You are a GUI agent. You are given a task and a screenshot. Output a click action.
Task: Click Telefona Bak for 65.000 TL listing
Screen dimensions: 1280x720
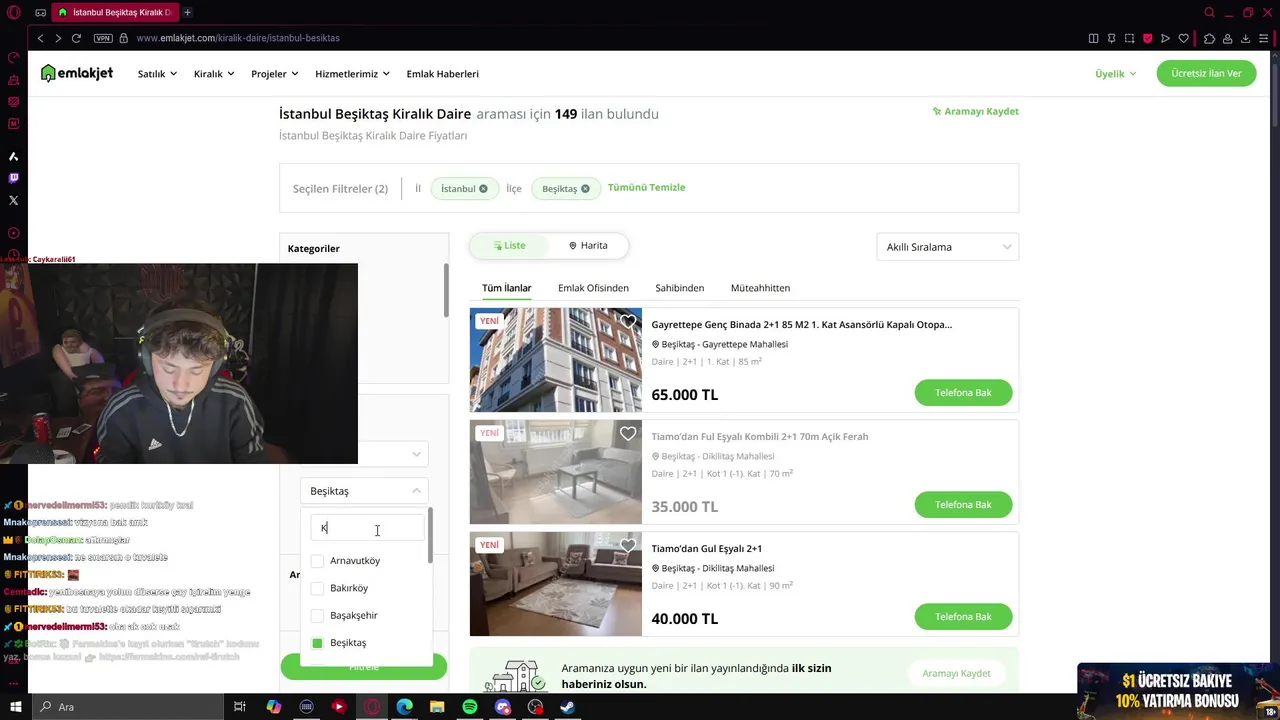[963, 392]
